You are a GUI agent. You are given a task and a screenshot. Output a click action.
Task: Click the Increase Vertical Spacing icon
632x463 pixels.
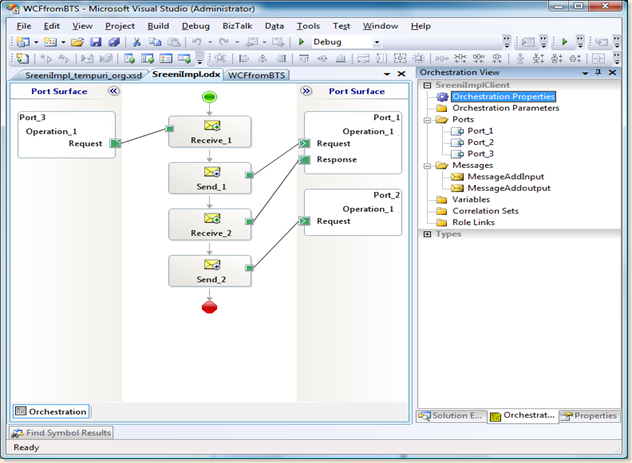(x=538, y=59)
